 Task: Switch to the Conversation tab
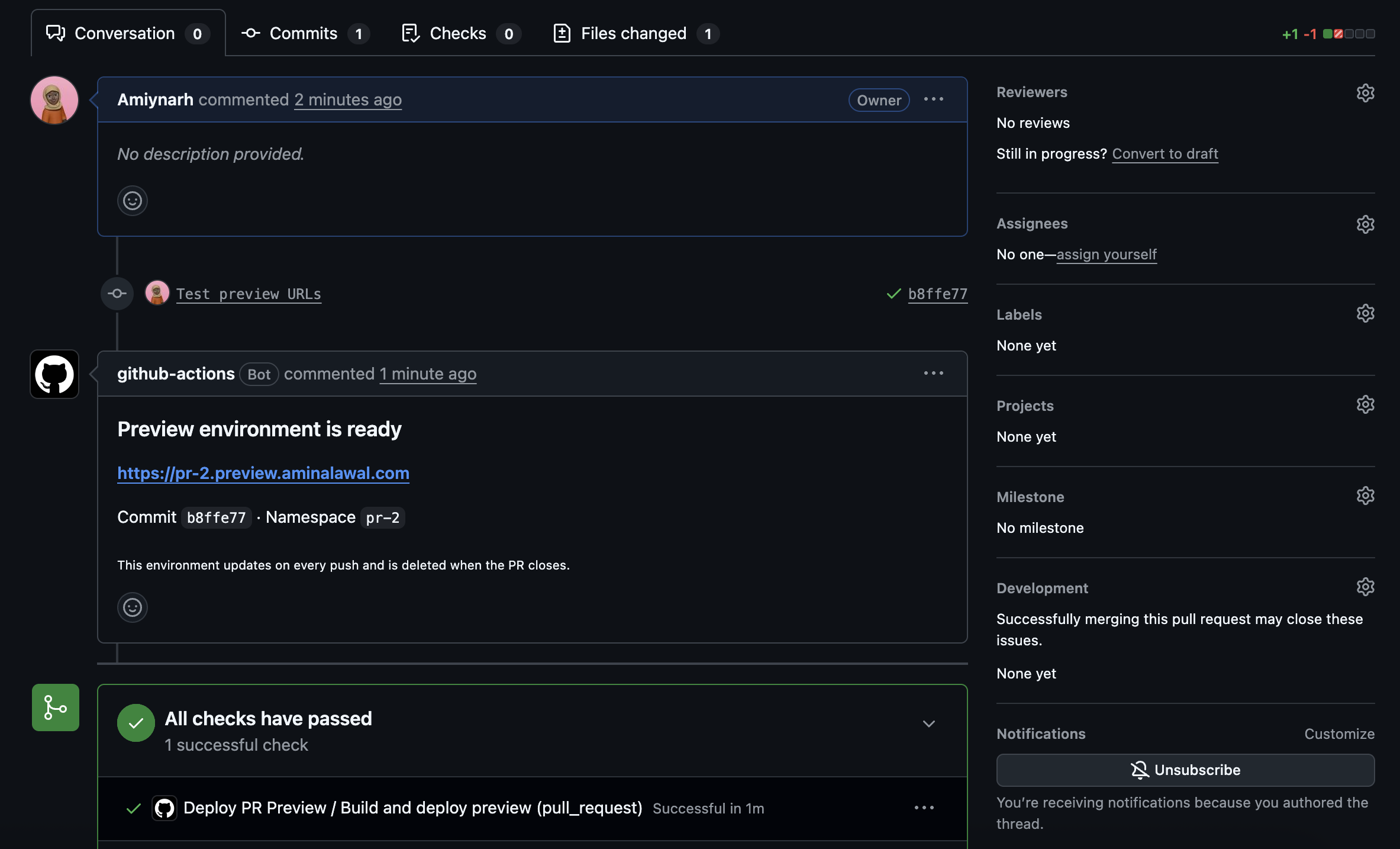[128, 33]
